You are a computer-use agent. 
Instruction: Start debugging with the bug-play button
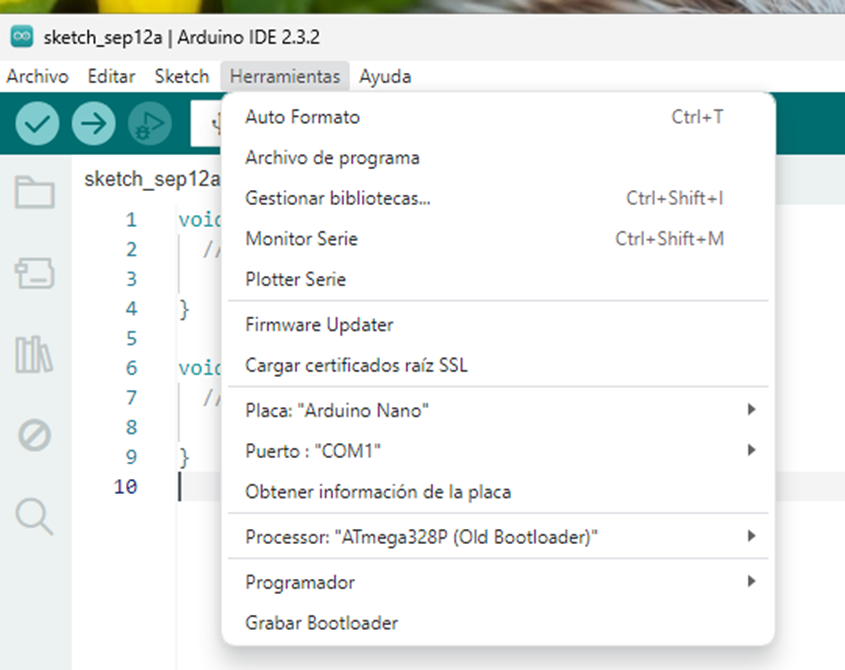[150, 123]
